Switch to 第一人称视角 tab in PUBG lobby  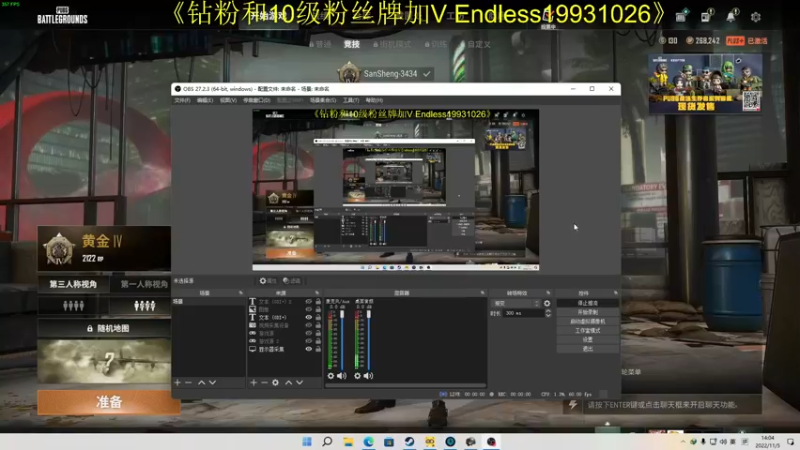(x=144, y=284)
